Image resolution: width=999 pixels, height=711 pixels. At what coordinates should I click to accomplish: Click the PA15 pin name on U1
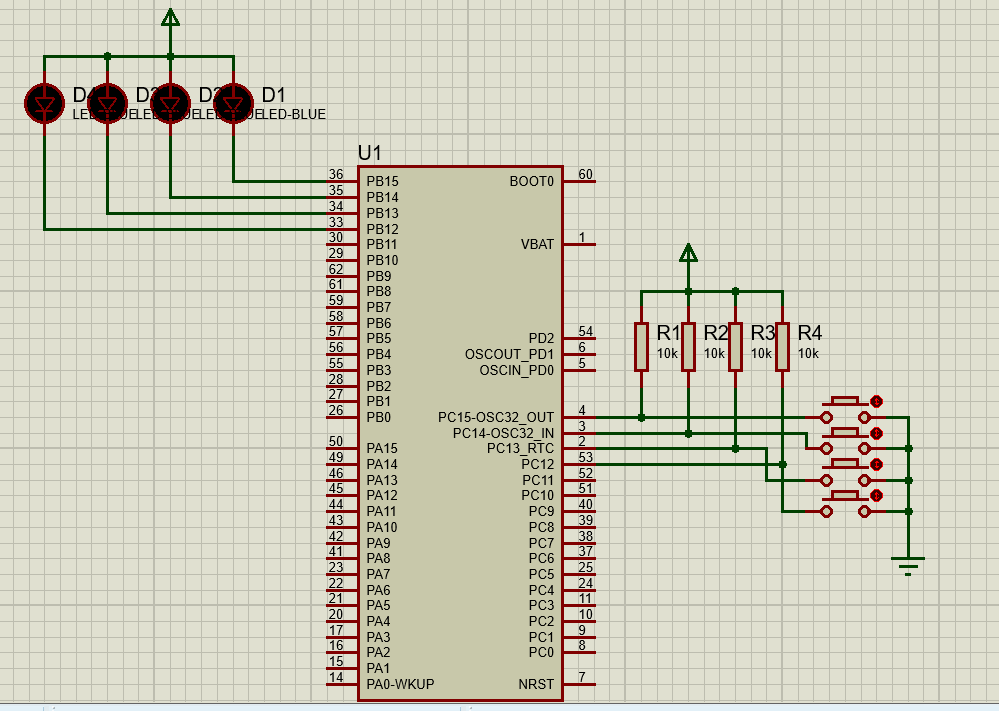[x=382, y=449]
